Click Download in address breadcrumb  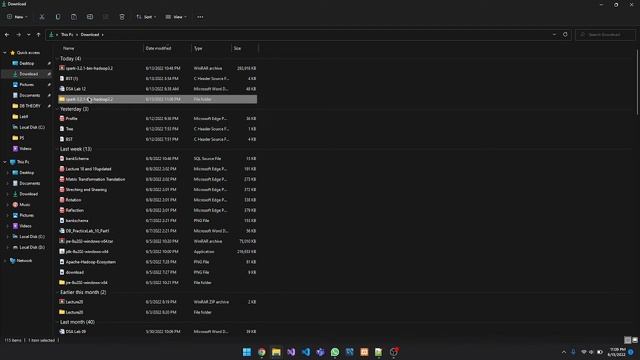click(x=90, y=35)
